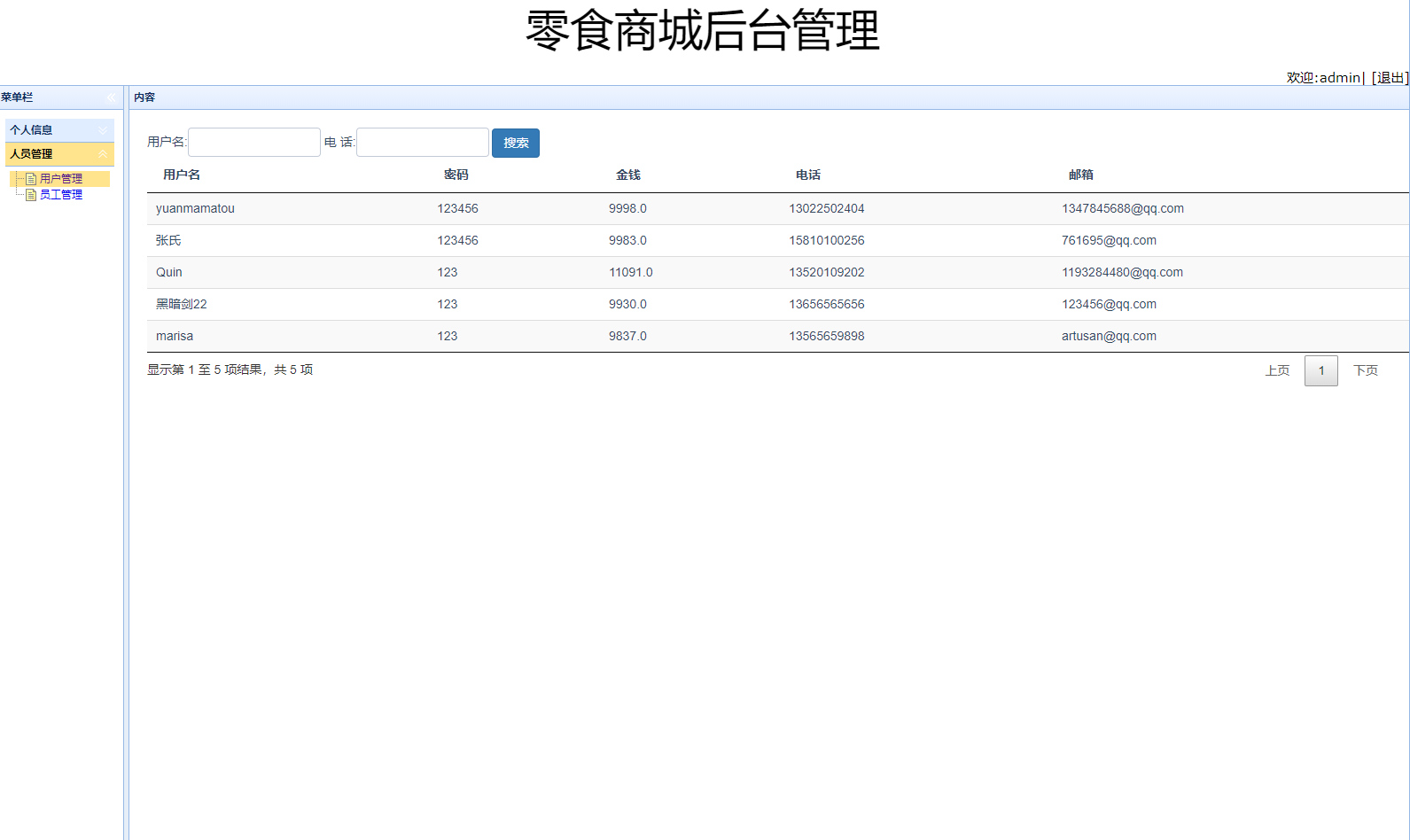Click the 9998.0 money value
Viewport: 1410px width, 840px height.
(627, 209)
